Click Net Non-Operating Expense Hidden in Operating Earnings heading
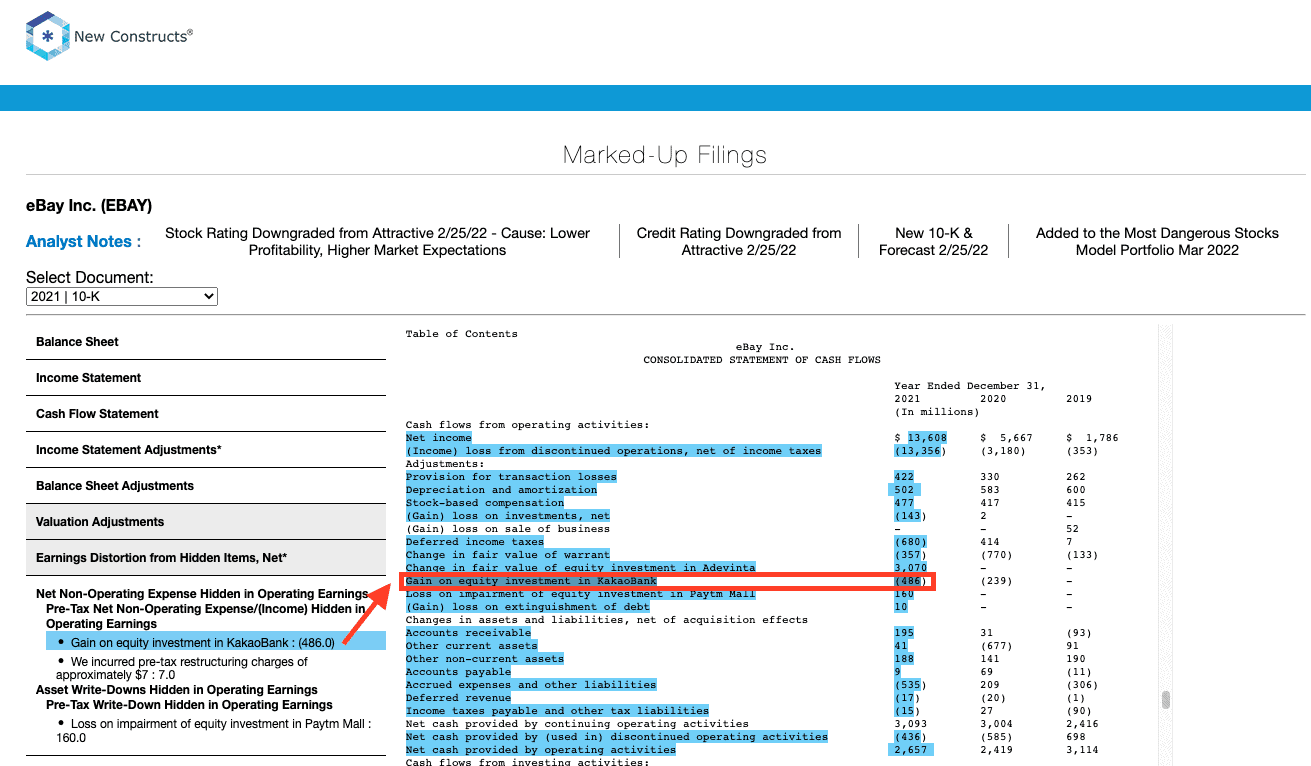 click(x=202, y=594)
